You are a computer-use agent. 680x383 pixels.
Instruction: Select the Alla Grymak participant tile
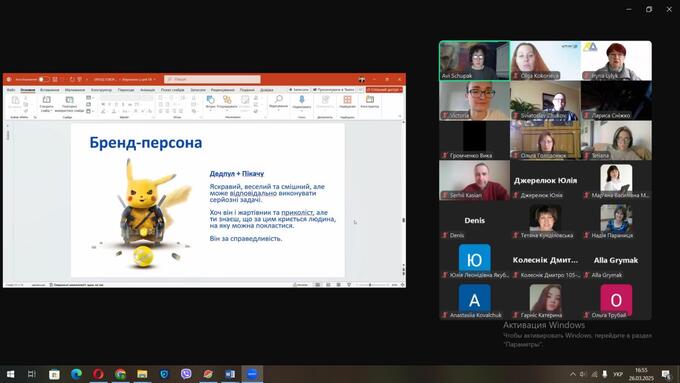click(x=616, y=260)
